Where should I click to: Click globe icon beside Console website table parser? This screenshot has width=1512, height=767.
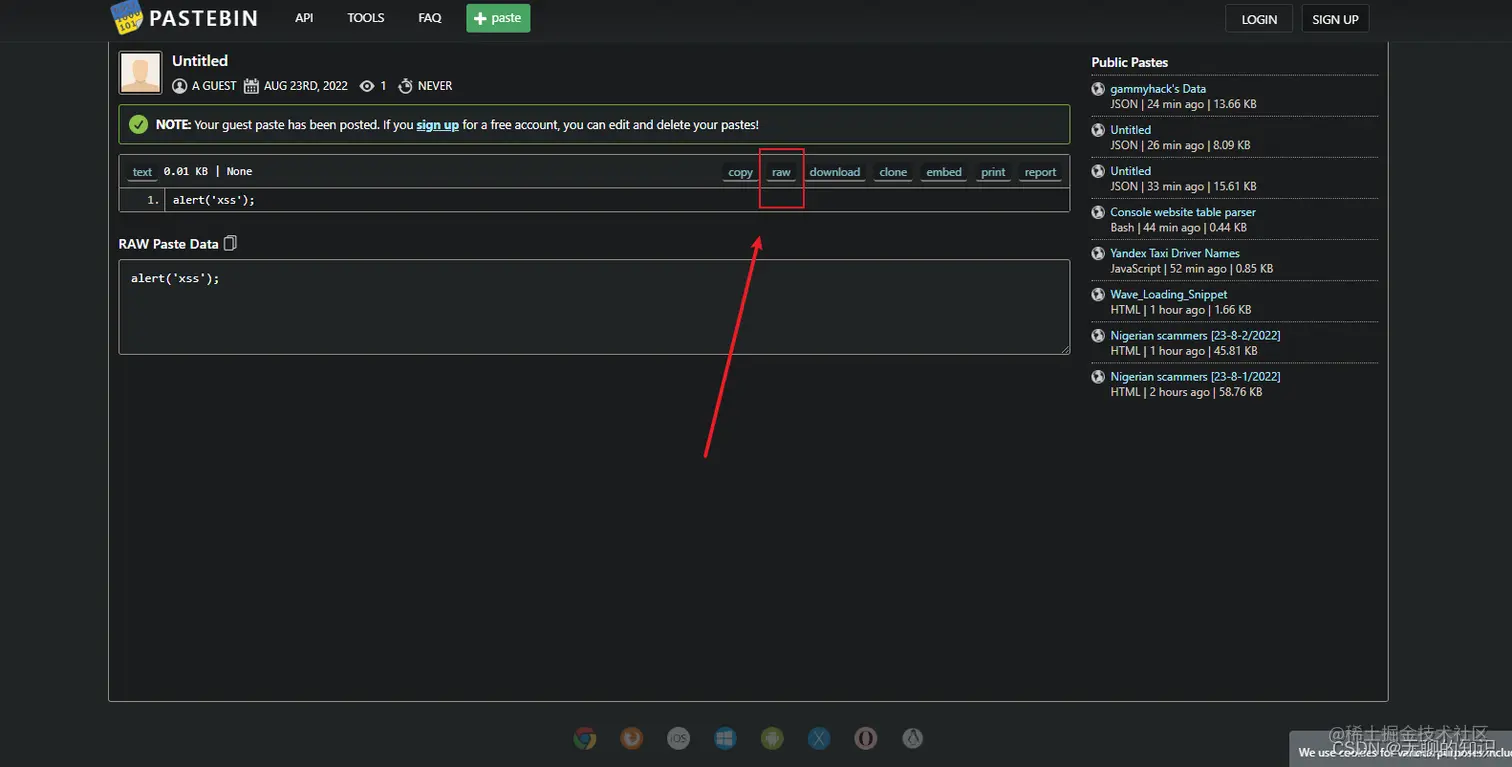(x=1099, y=212)
